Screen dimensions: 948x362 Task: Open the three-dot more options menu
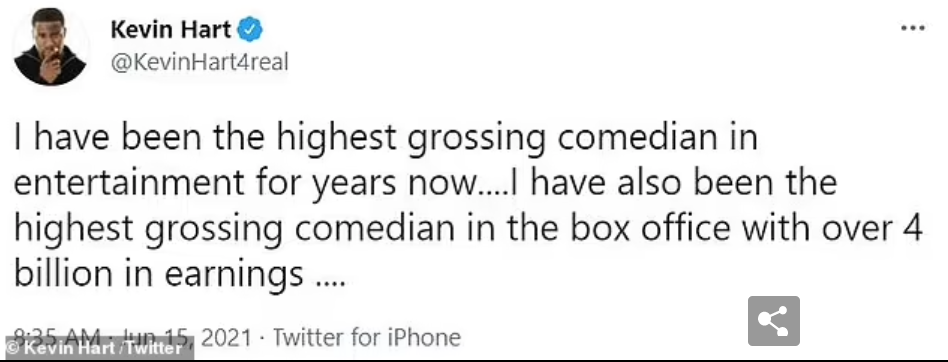[913, 27]
